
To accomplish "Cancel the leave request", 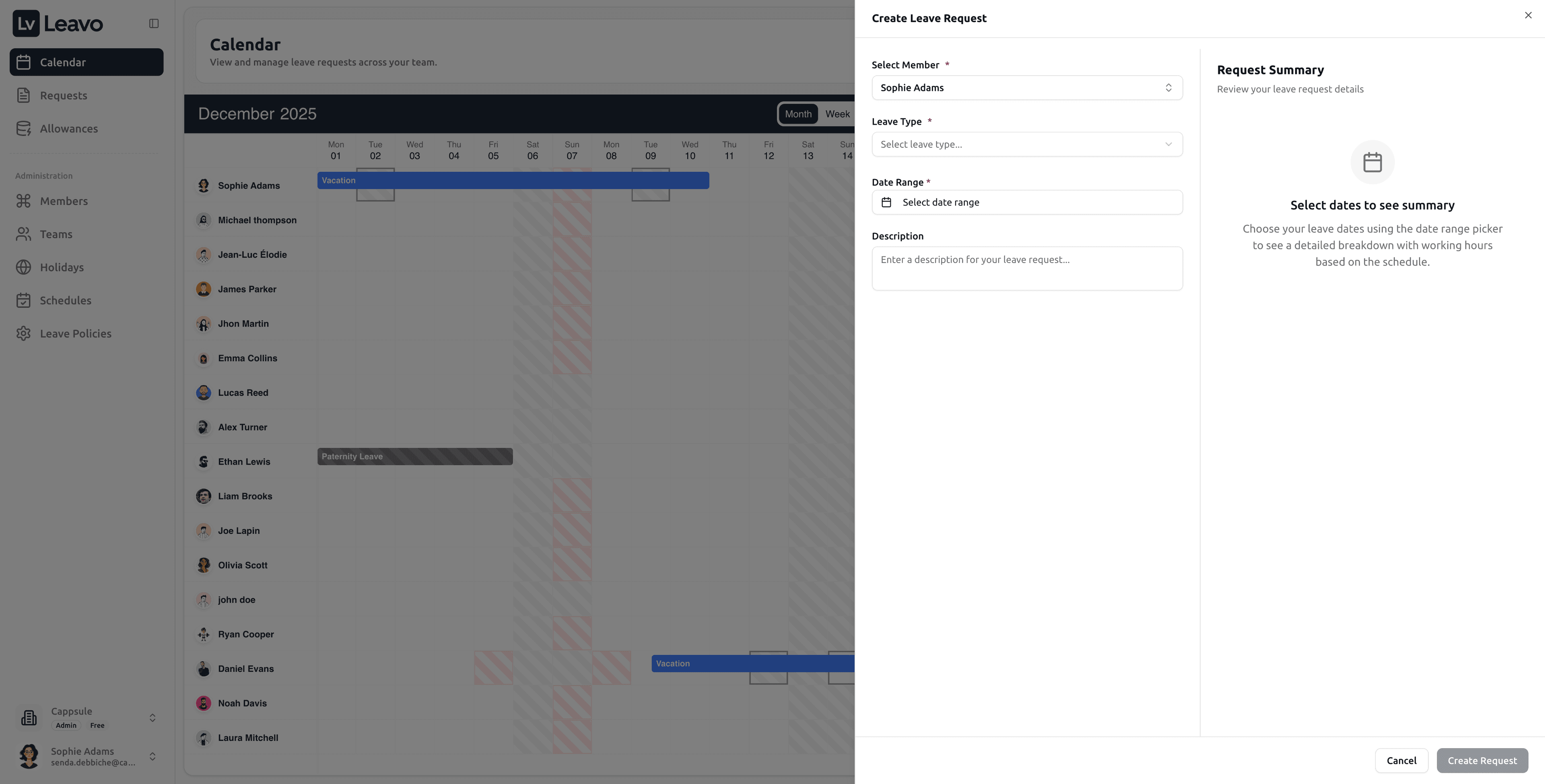I will point(1401,761).
